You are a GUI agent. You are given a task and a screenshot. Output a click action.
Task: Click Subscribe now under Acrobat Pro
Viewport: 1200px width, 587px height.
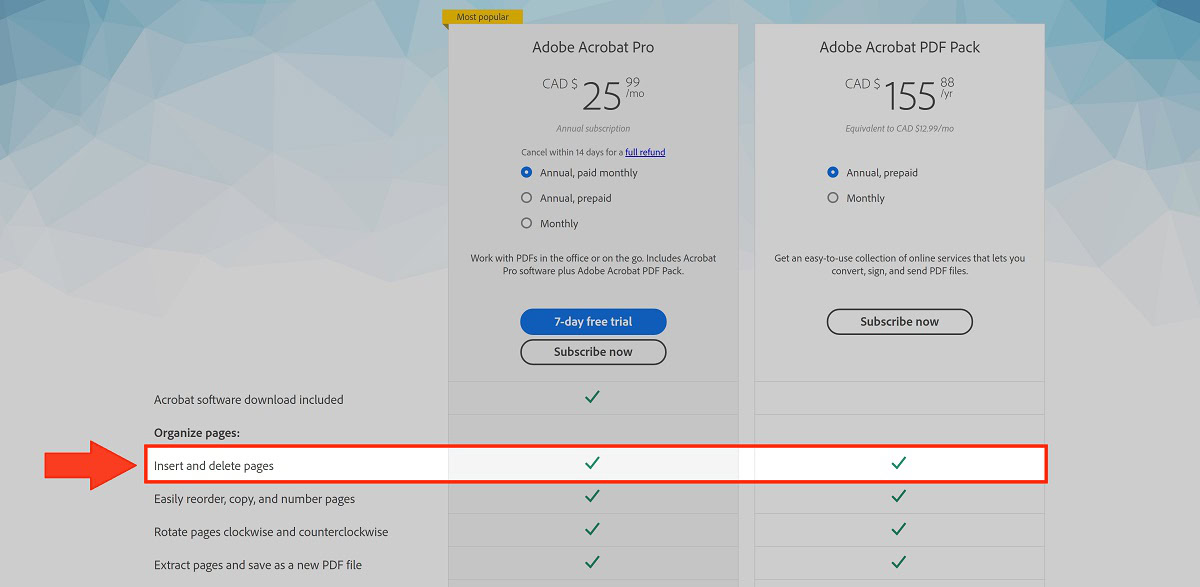(x=593, y=352)
